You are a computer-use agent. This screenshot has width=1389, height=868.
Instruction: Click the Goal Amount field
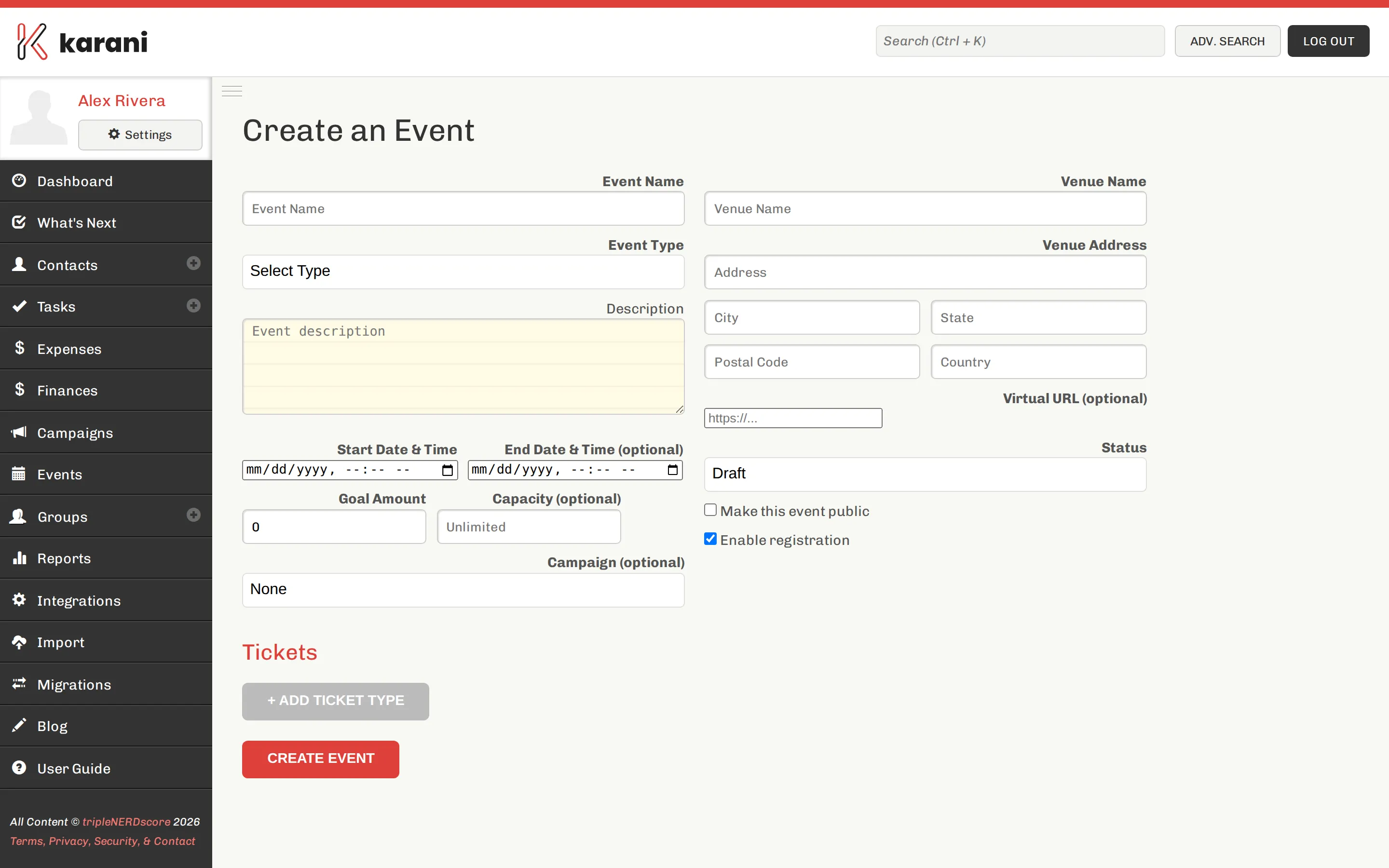(x=334, y=527)
